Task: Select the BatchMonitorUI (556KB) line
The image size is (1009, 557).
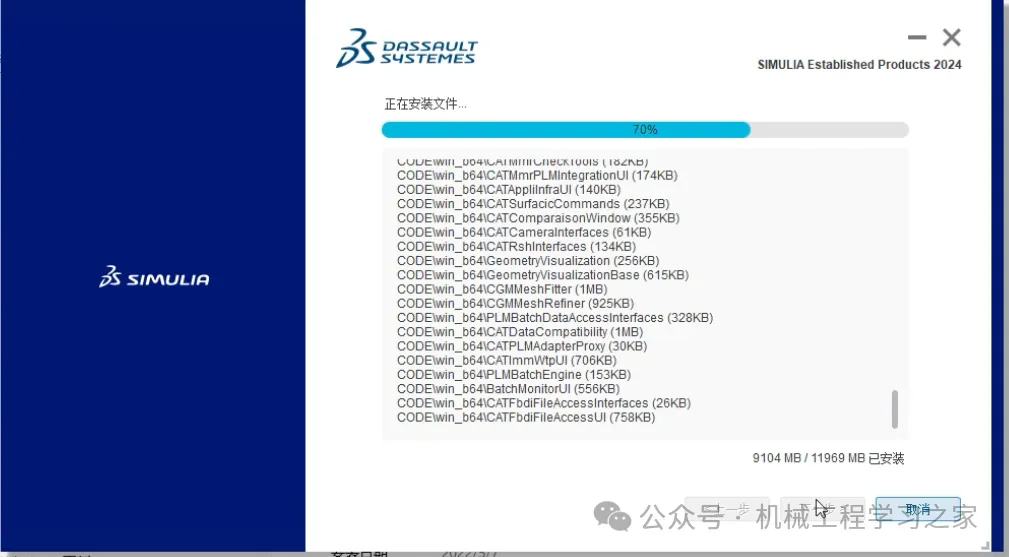Action: pos(508,388)
